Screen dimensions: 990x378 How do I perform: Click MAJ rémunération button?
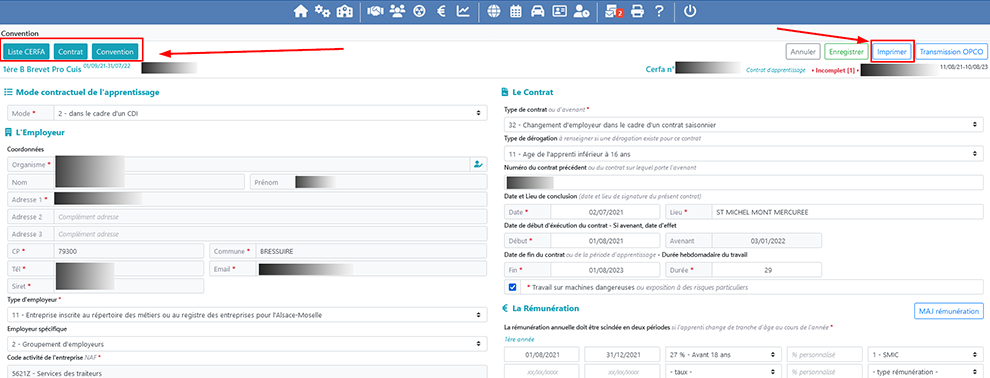[x=948, y=311]
